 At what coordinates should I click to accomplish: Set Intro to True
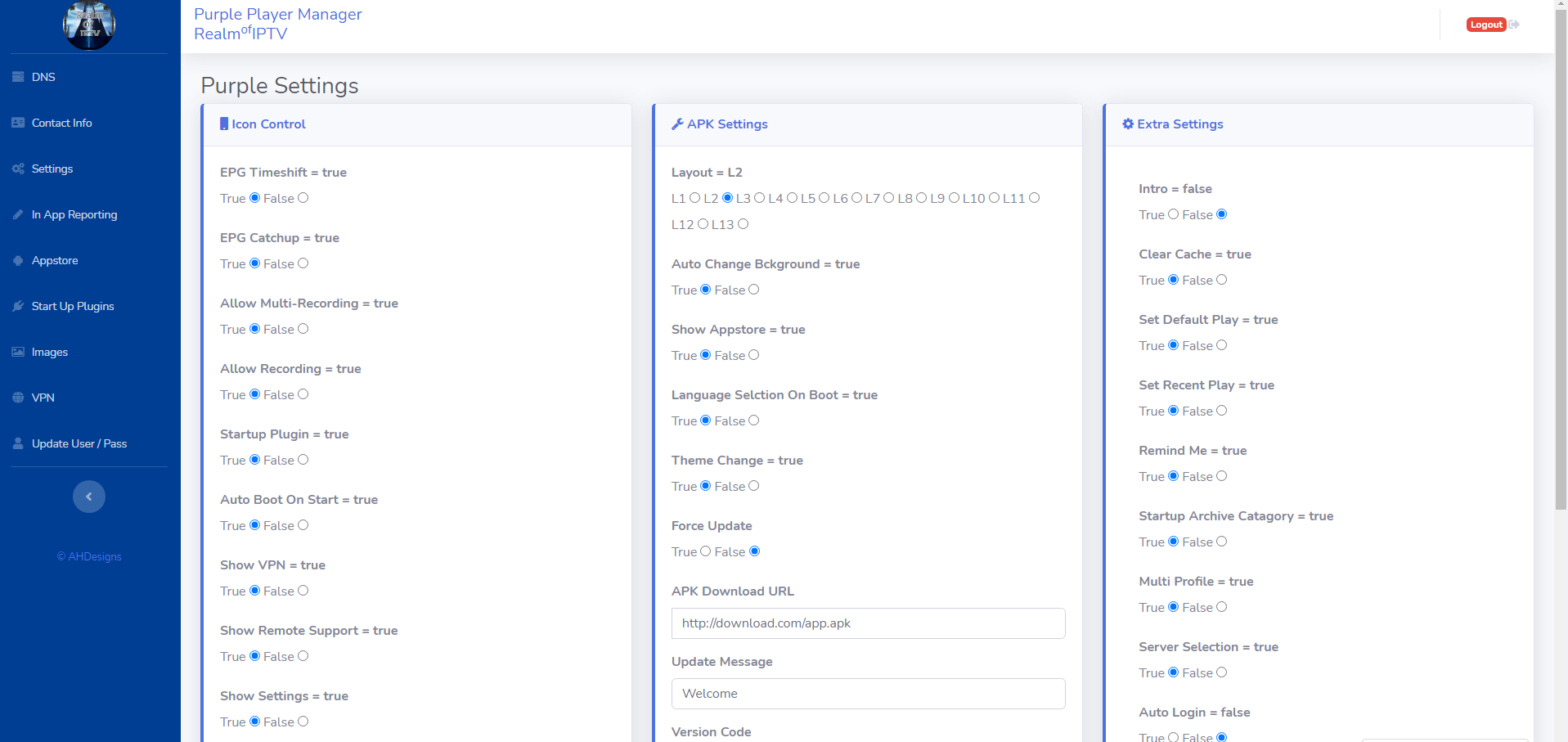pyautogui.click(x=1174, y=214)
